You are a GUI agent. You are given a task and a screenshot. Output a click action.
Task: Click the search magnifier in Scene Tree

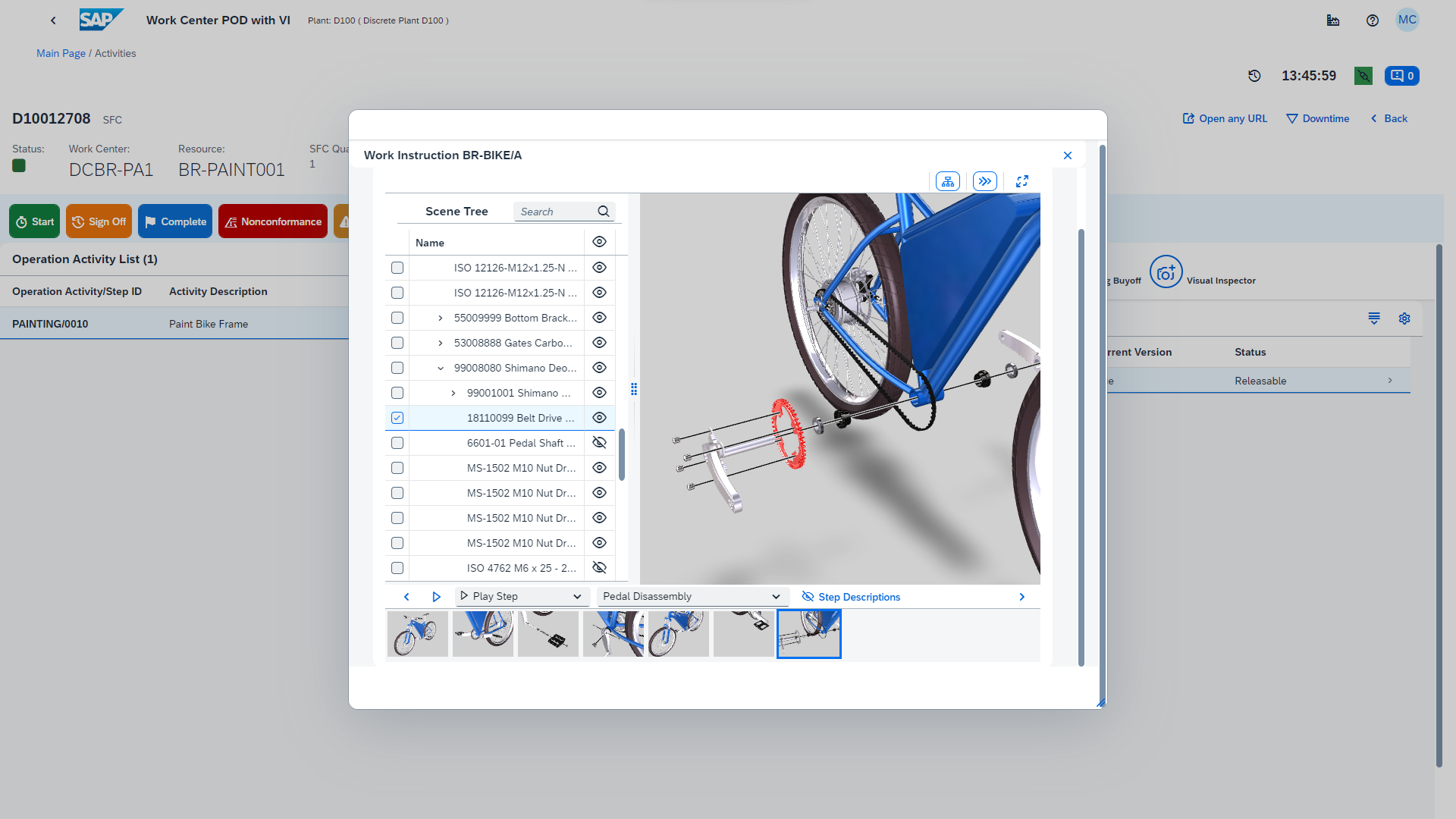tap(604, 212)
